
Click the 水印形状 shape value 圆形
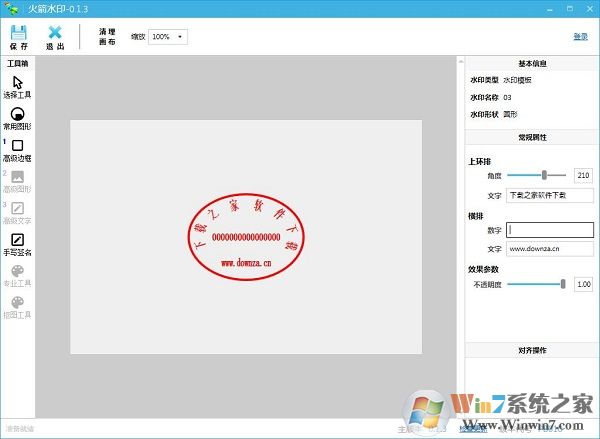tap(510, 114)
